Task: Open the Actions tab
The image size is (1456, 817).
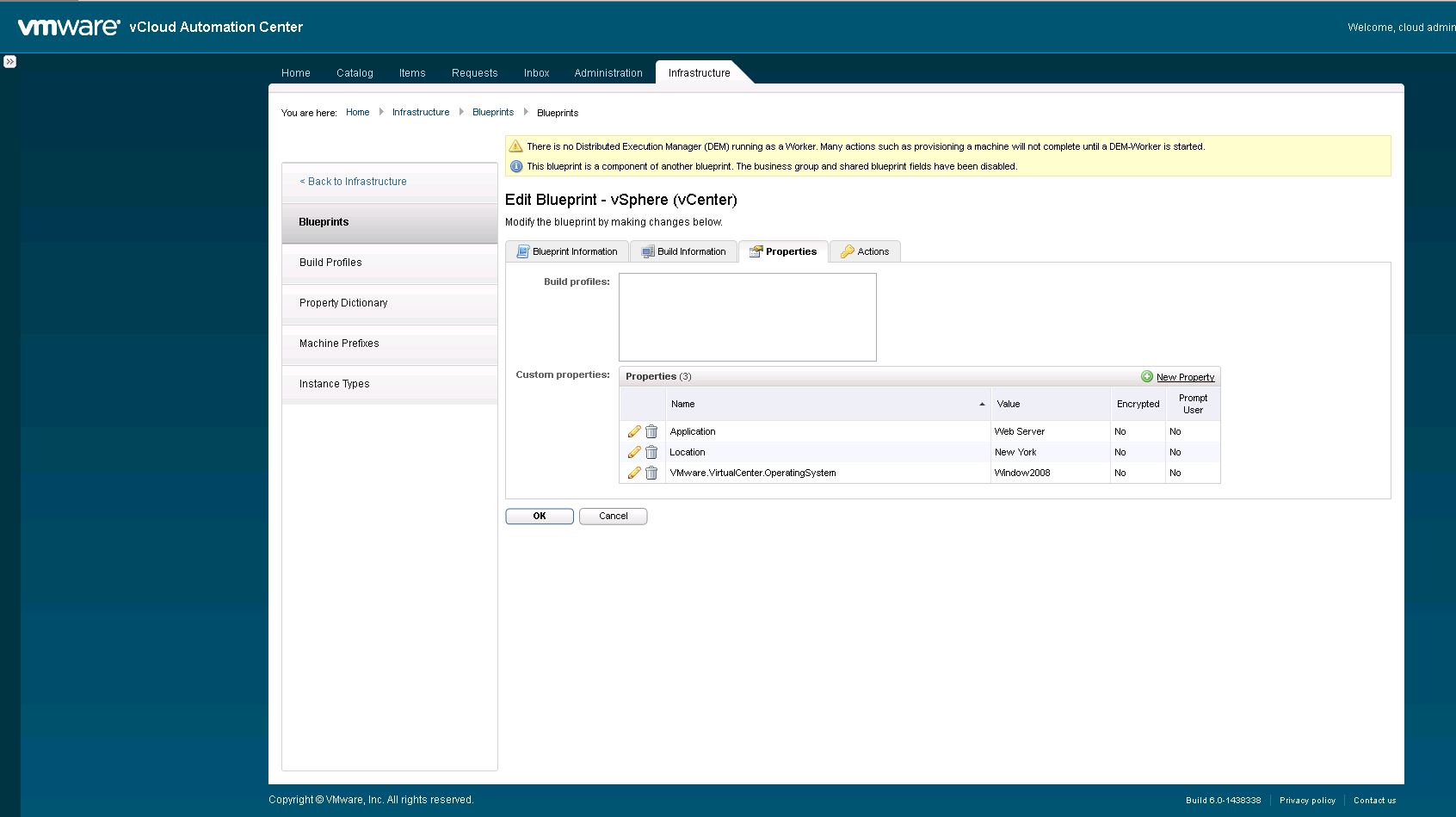Action: click(865, 251)
